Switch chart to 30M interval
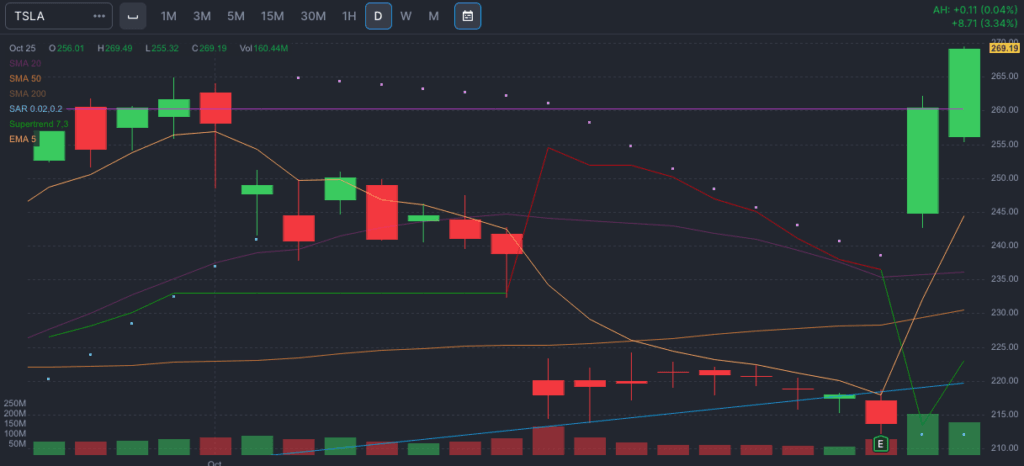 [313, 16]
